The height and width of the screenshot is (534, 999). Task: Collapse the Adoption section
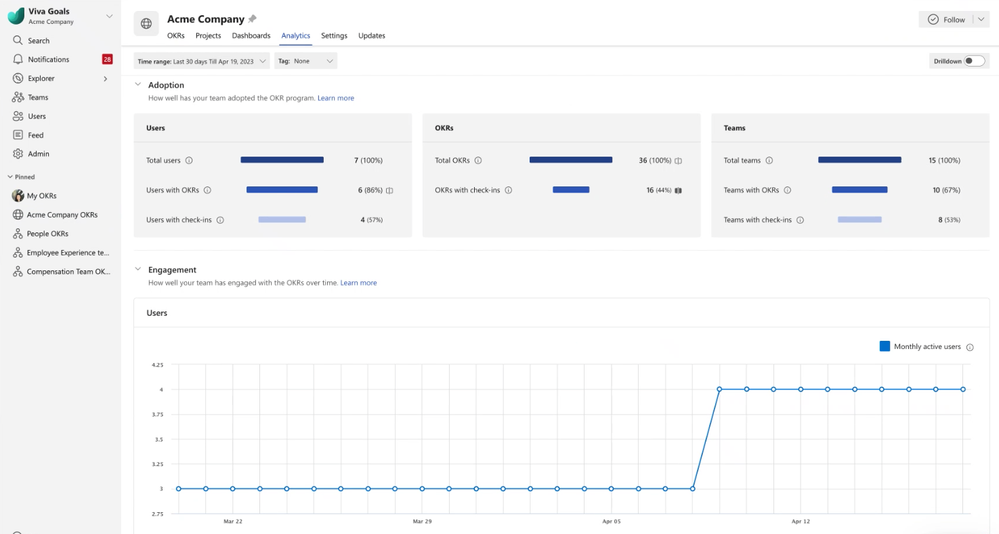138,84
